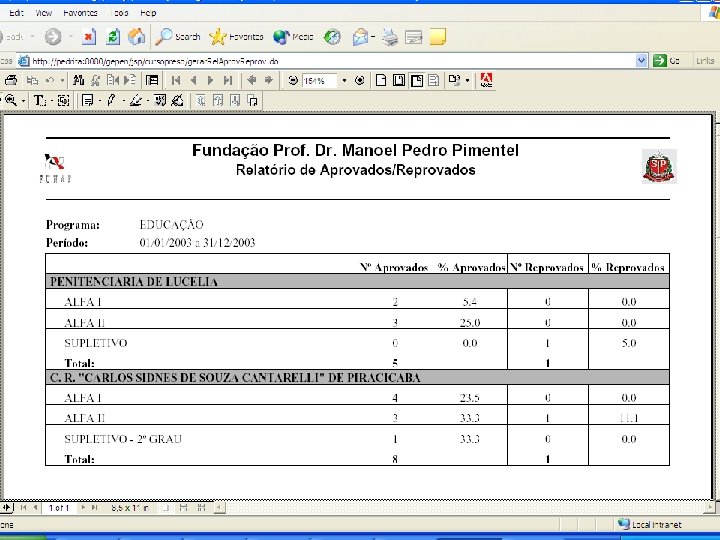Screen dimensions: 720x540
Task: Click the browser Print icon
Action: 390,37
